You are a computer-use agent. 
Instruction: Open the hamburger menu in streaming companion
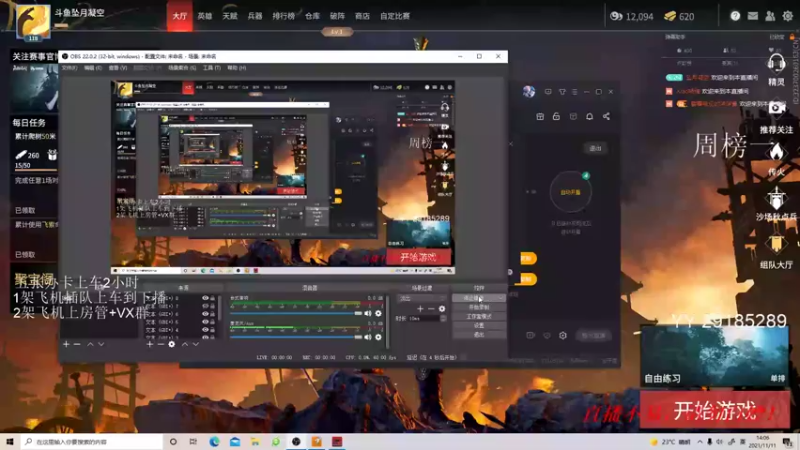(x=574, y=92)
